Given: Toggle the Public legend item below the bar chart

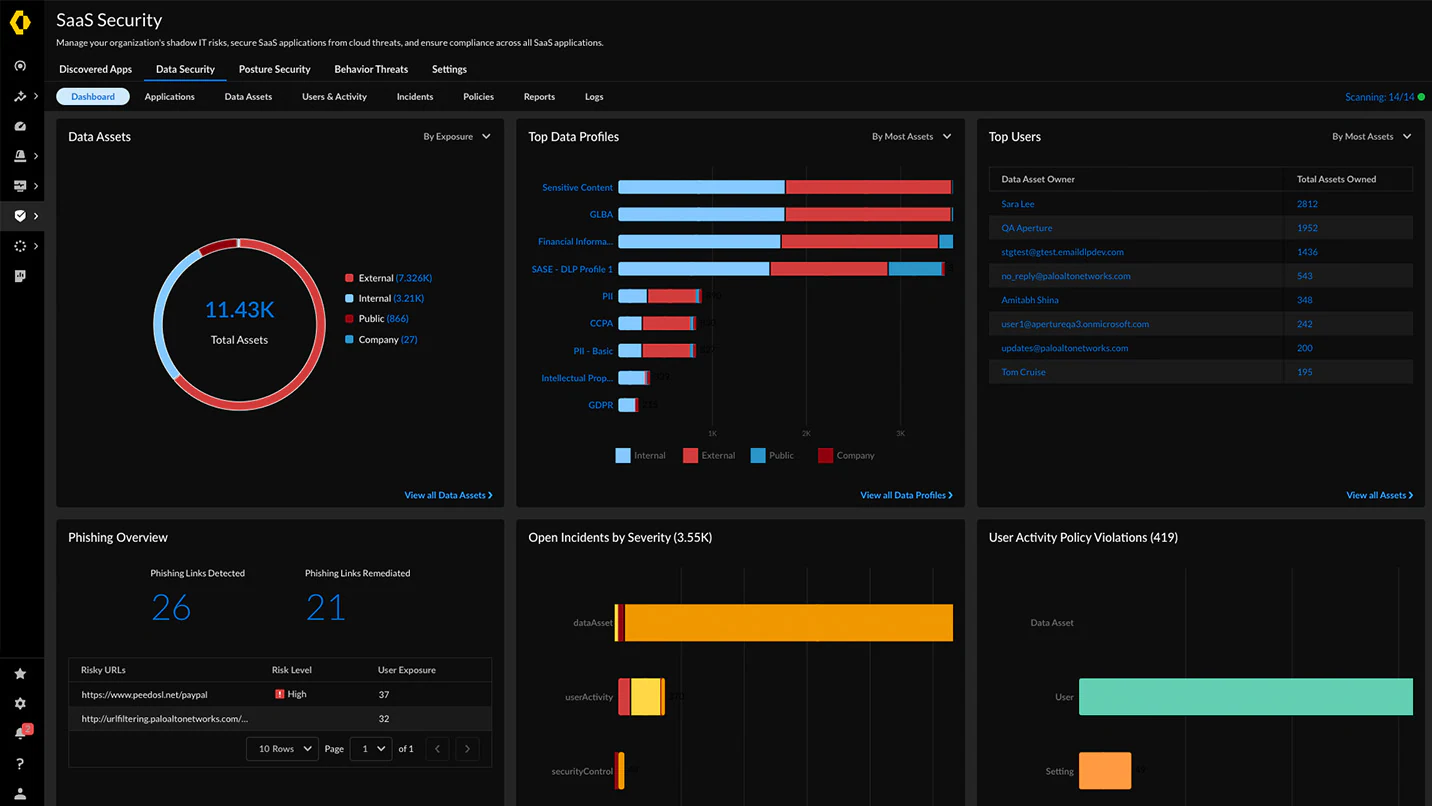Looking at the screenshot, I should click(x=771, y=455).
